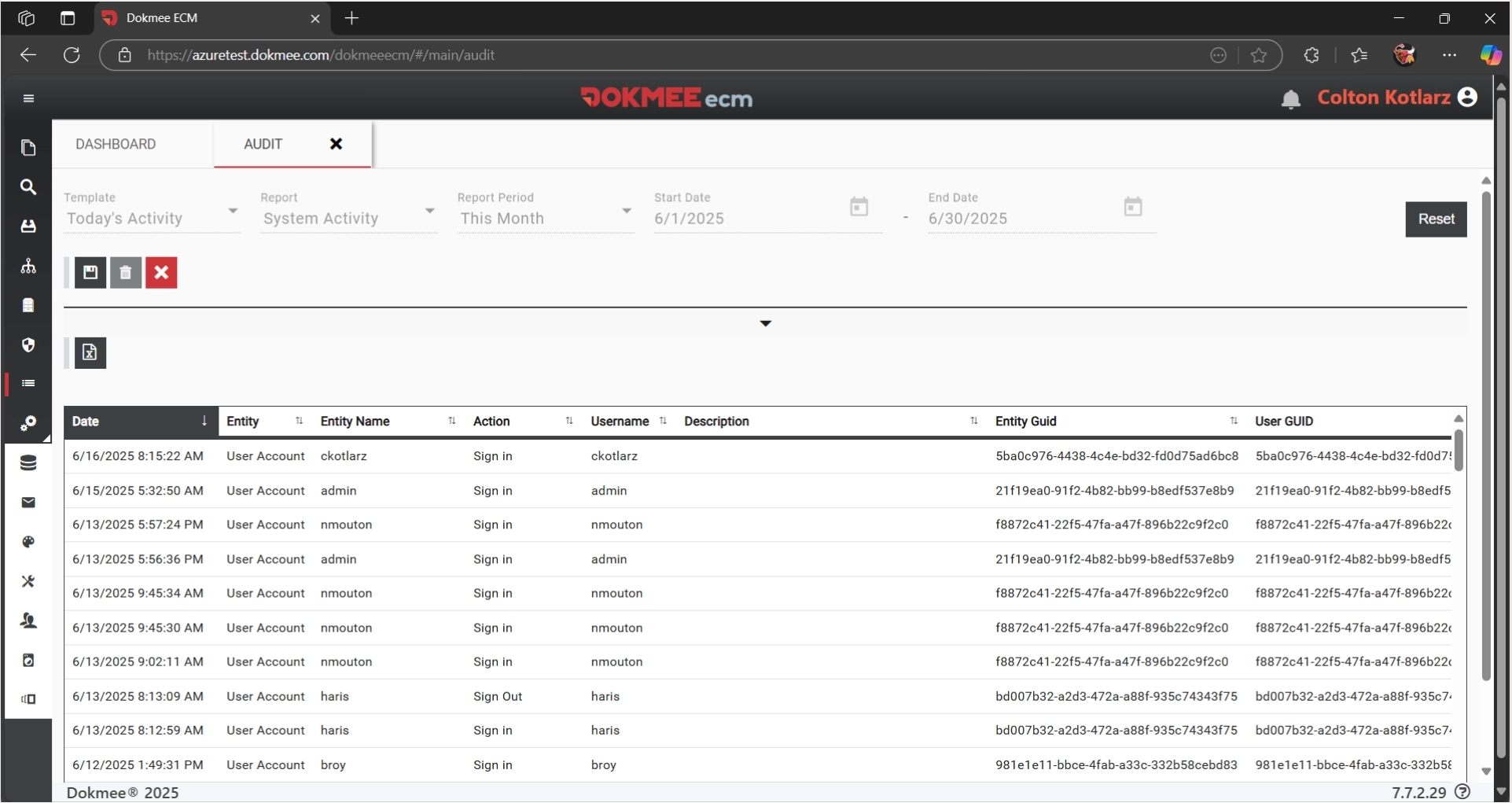The image size is (1512, 803).
Task: Select the haris Sign Out row
Action: point(758,697)
